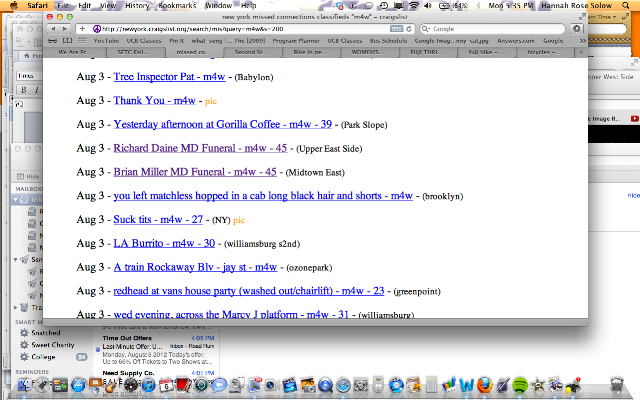Screen dimensions: 640x400
Task: Select 'Sweet Charity' smart mailbox in Mail
Action: 53,345
